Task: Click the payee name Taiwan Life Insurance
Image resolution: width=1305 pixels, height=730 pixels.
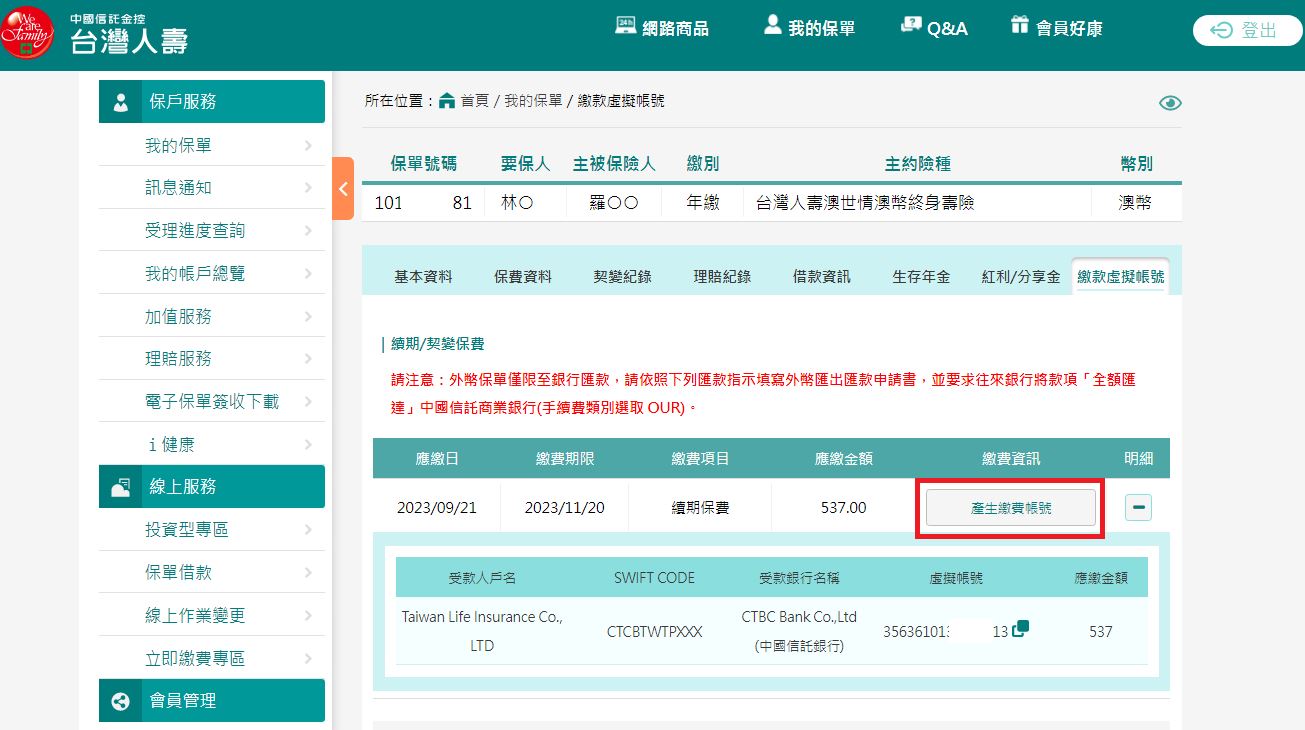Action: (482, 631)
